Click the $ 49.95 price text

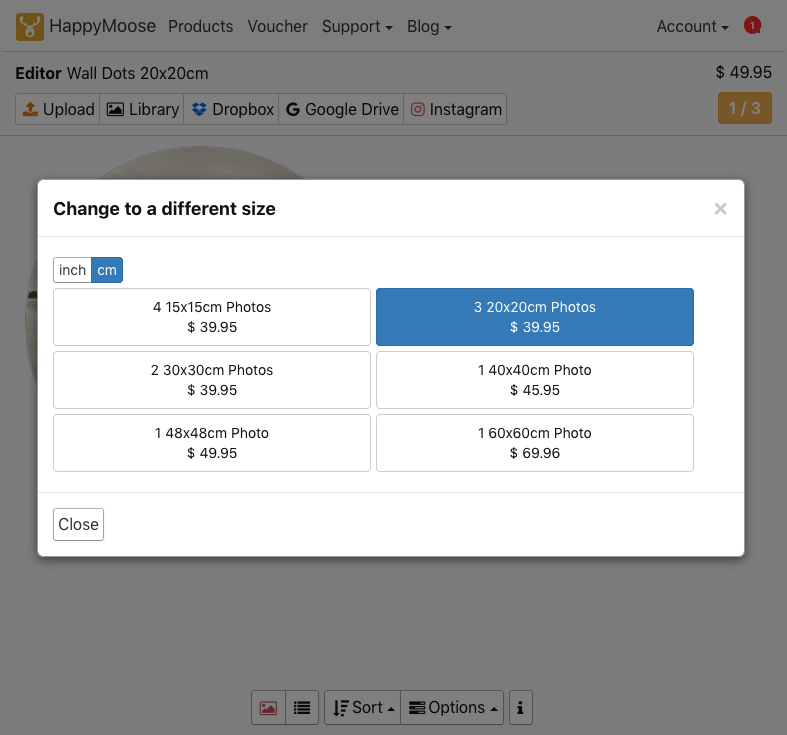point(743,72)
